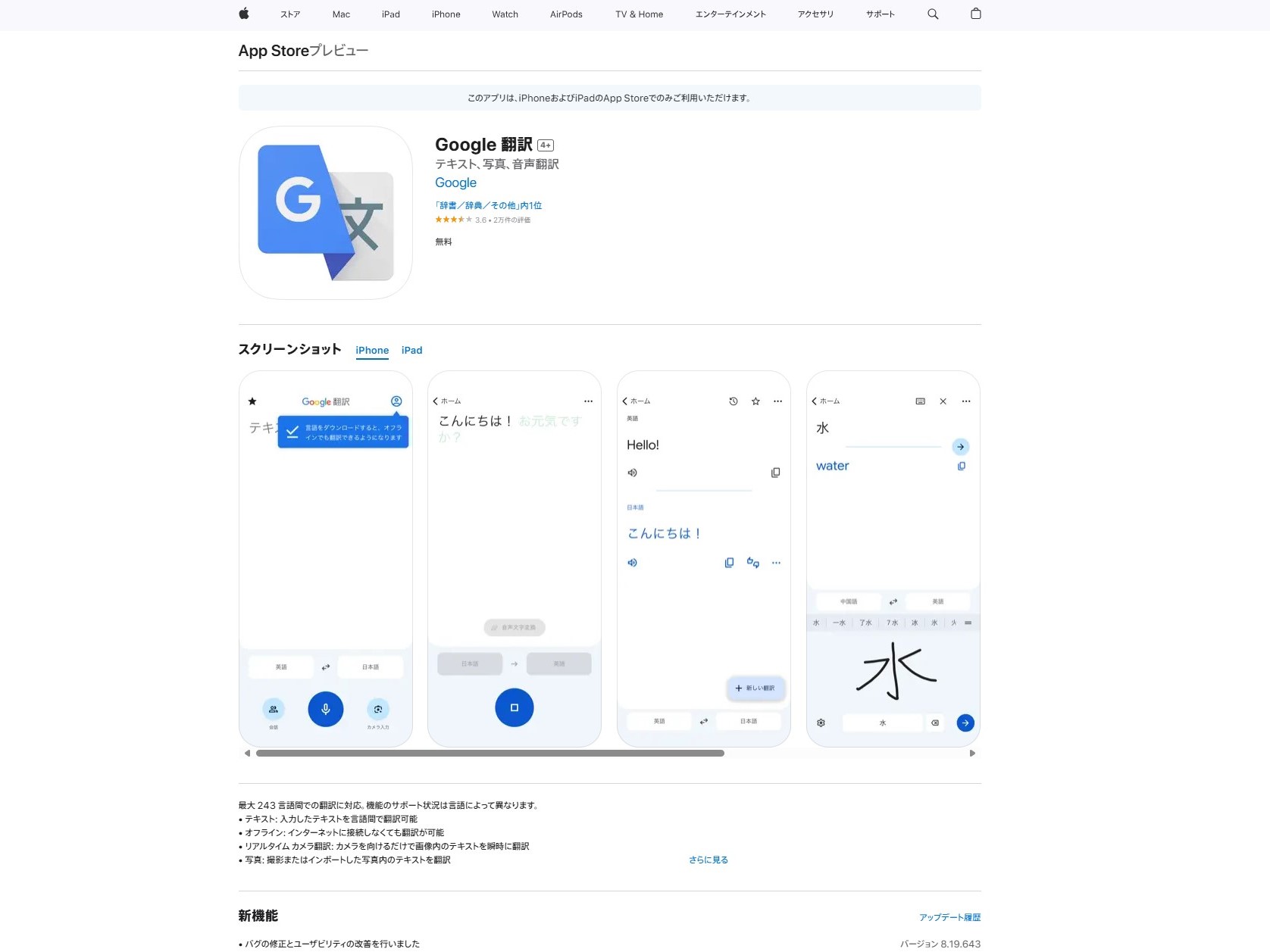
Task: Open the Watch menu item
Action: 505,14
